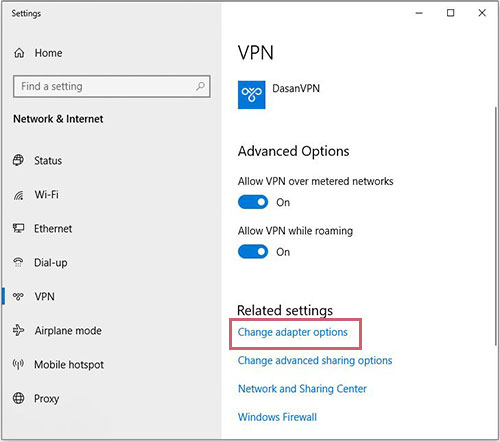Disable Allow VPN while roaming switch
The image size is (500, 442).
[253, 252]
